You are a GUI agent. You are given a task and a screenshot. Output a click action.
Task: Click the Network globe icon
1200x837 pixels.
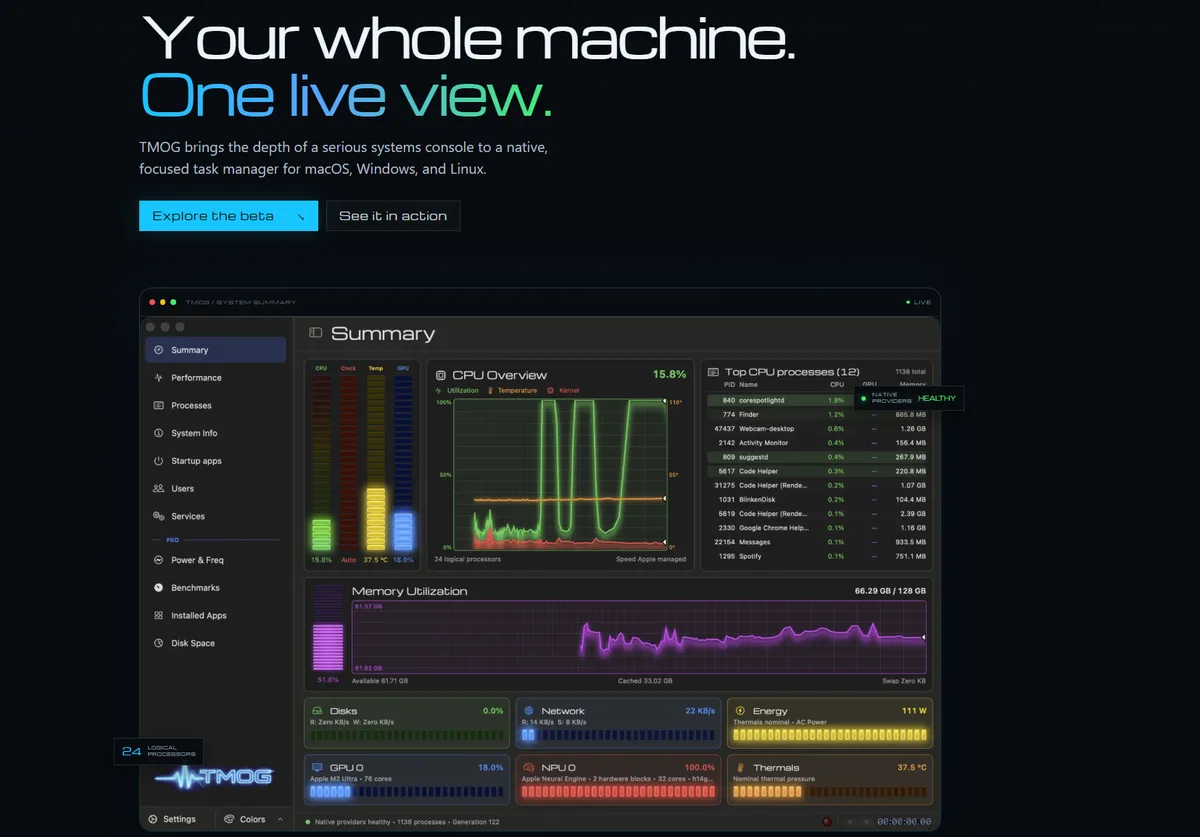click(x=529, y=711)
